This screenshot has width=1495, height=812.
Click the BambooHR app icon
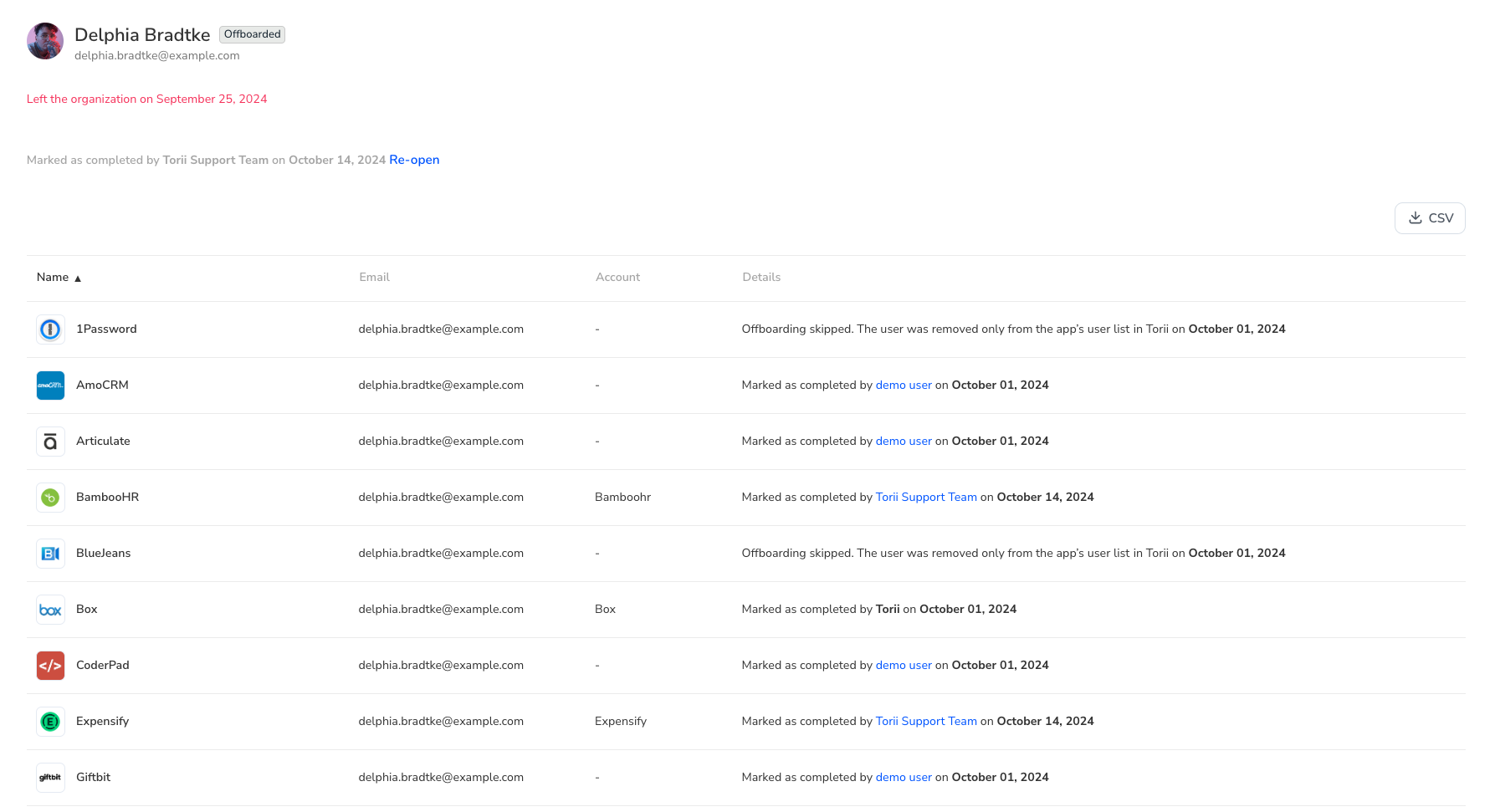tap(50, 498)
